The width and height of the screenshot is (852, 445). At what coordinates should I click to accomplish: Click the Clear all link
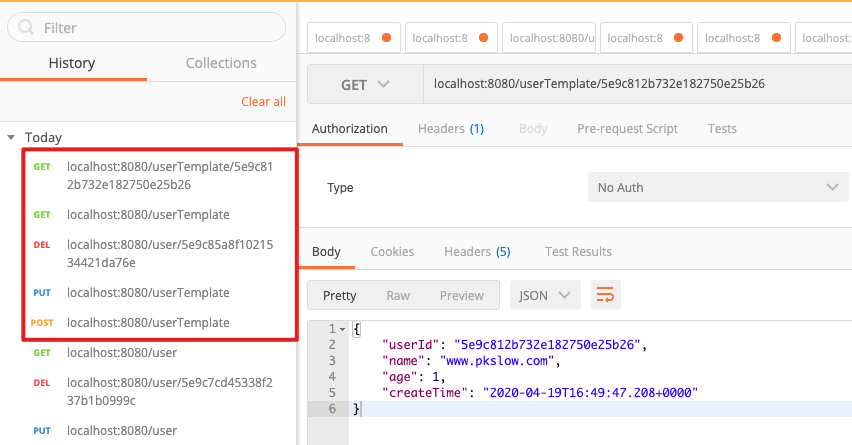click(264, 102)
